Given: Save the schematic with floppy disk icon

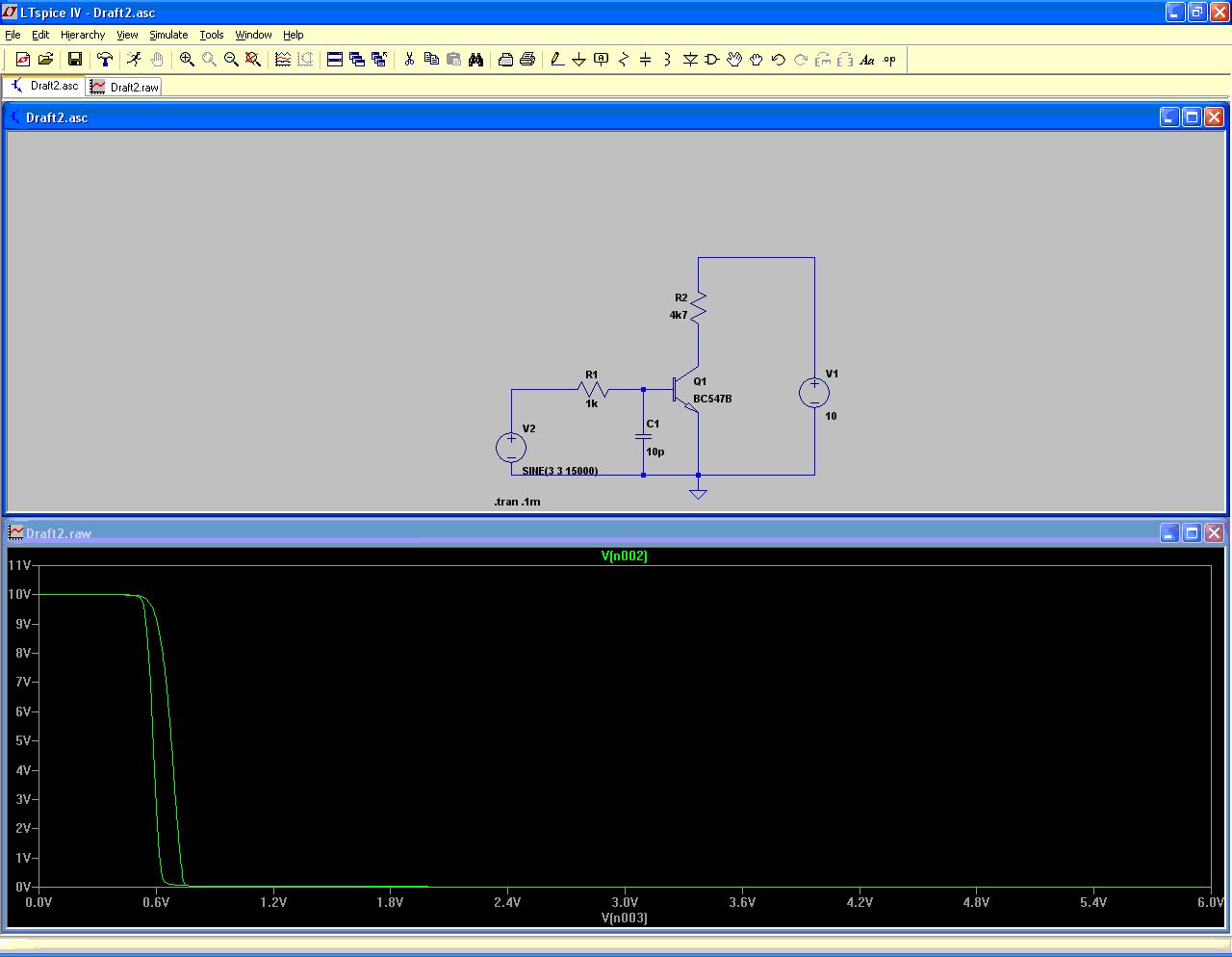Looking at the screenshot, I should (x=74, y=60).
